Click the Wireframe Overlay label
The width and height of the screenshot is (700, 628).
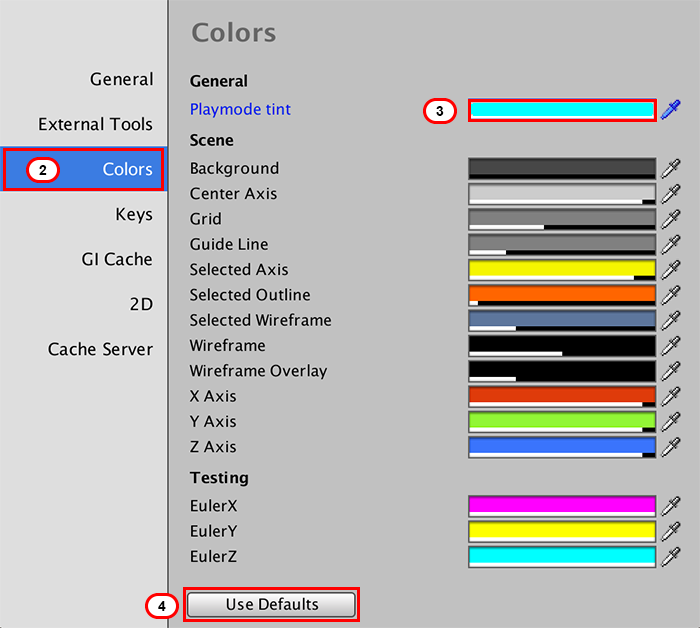pyautogui.click(x=258, y=371)
